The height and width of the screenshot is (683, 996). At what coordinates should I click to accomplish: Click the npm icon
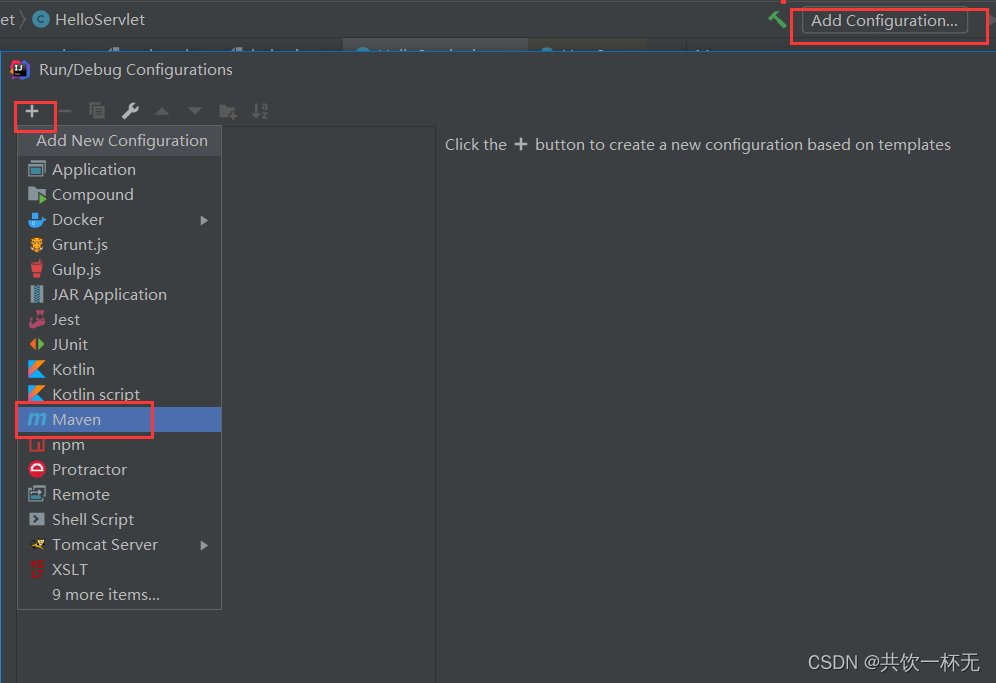coord(37,445)
